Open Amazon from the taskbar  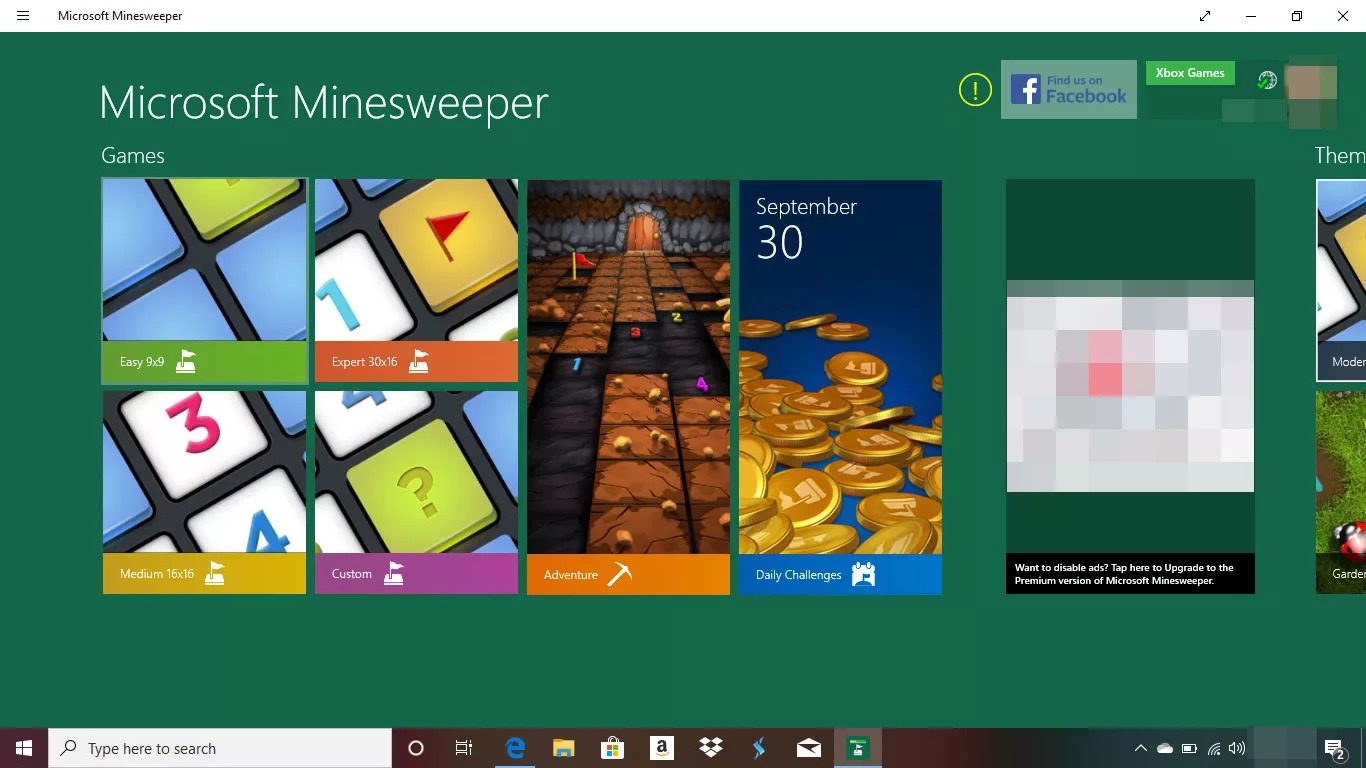[x=661, y=748]
